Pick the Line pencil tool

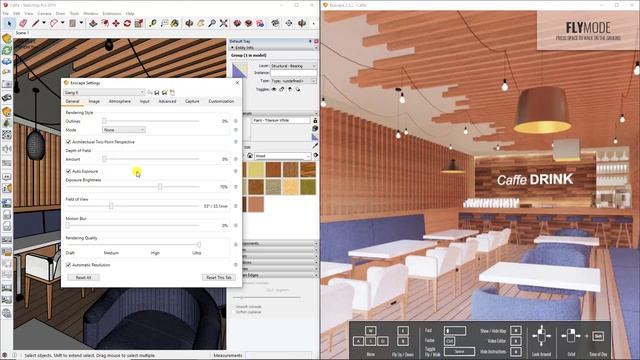(36, 23)
